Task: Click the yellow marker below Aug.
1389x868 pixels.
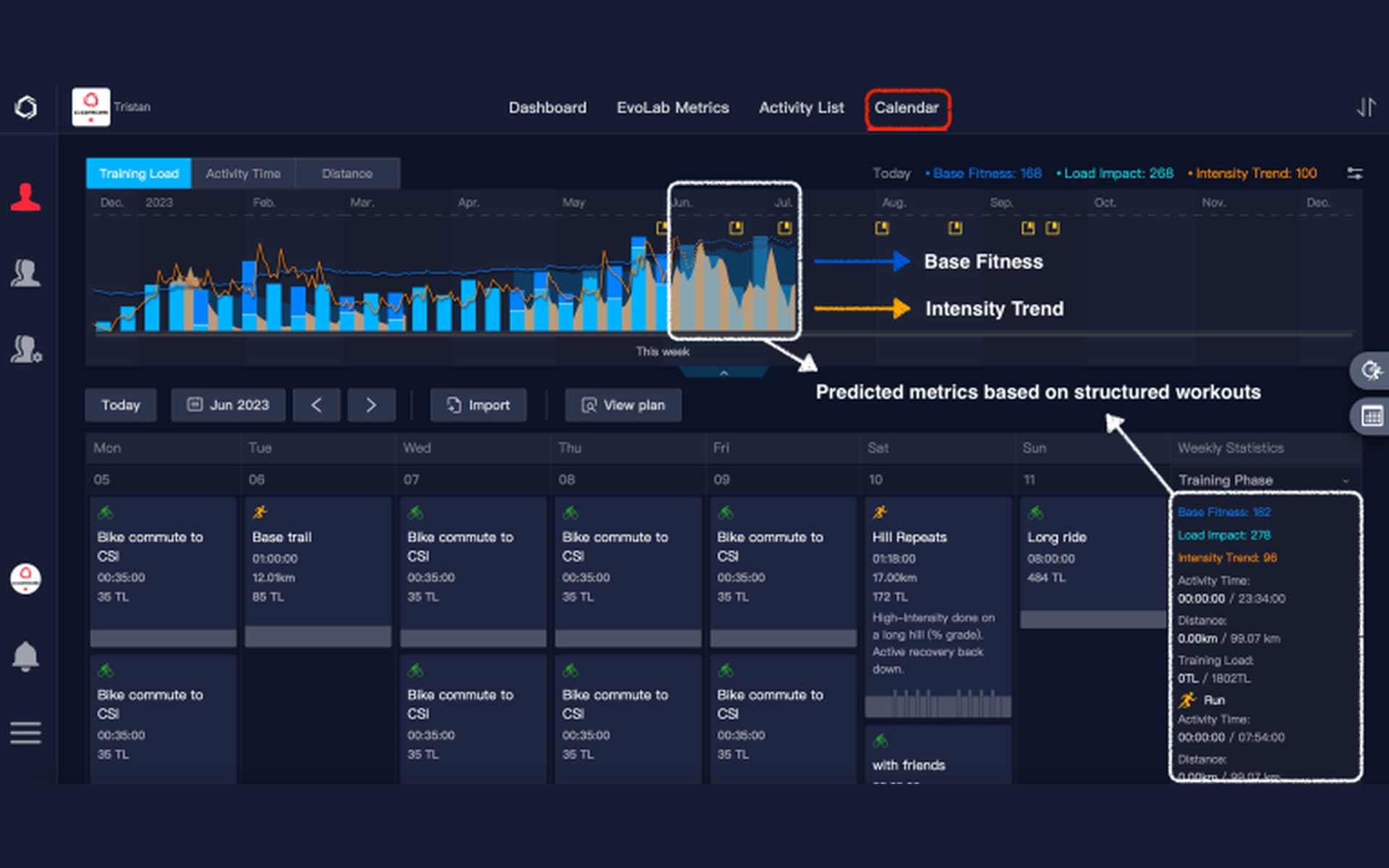Action: click(881, 229)
